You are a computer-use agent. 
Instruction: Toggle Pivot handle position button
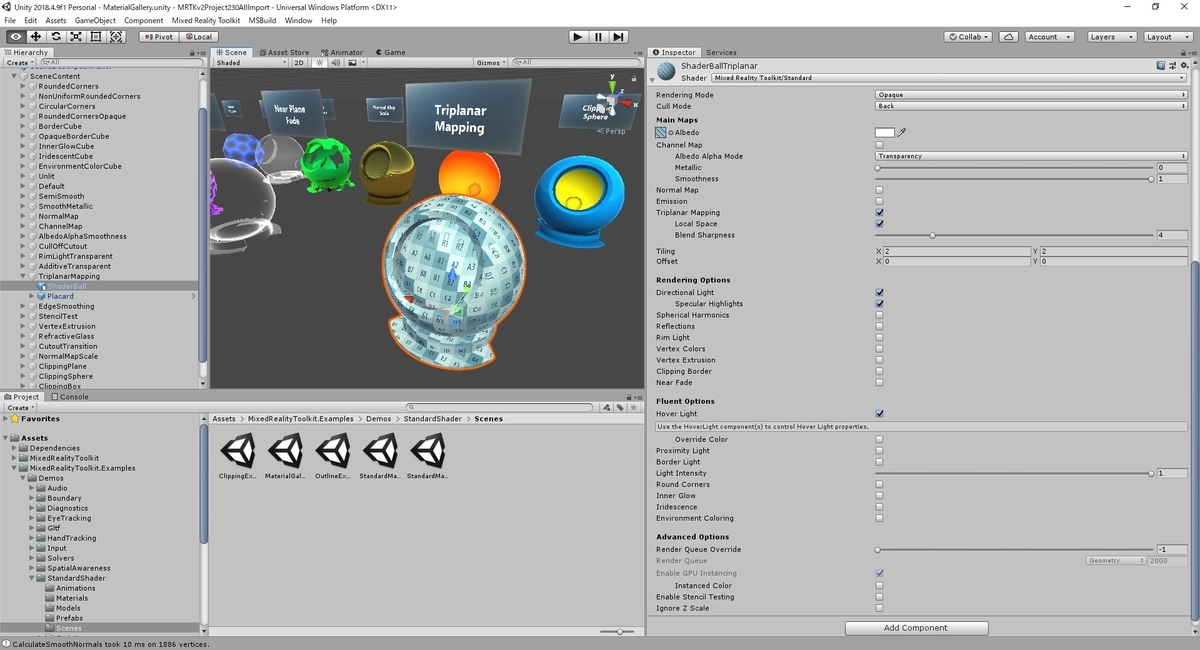(158, 37)
